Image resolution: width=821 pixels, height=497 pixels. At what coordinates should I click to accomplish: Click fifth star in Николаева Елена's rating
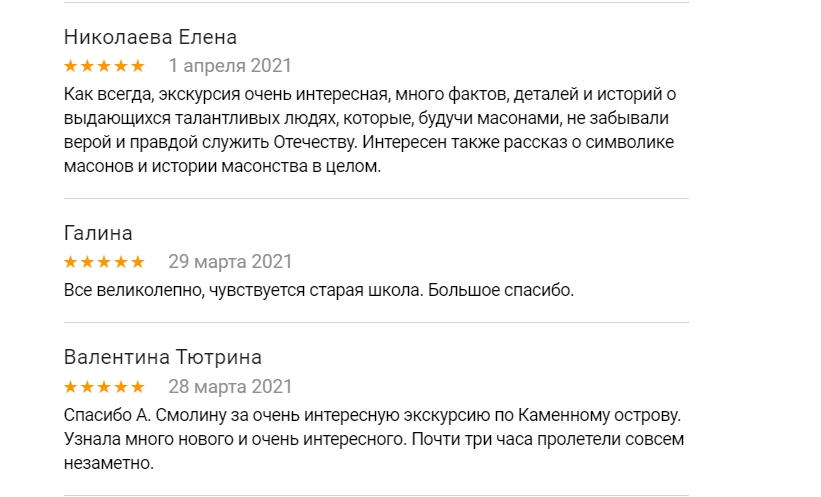[137, 67]
